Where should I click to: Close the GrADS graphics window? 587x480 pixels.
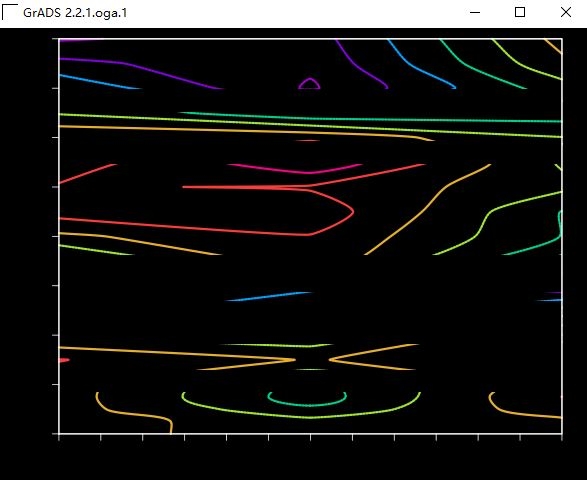(566, 12)
